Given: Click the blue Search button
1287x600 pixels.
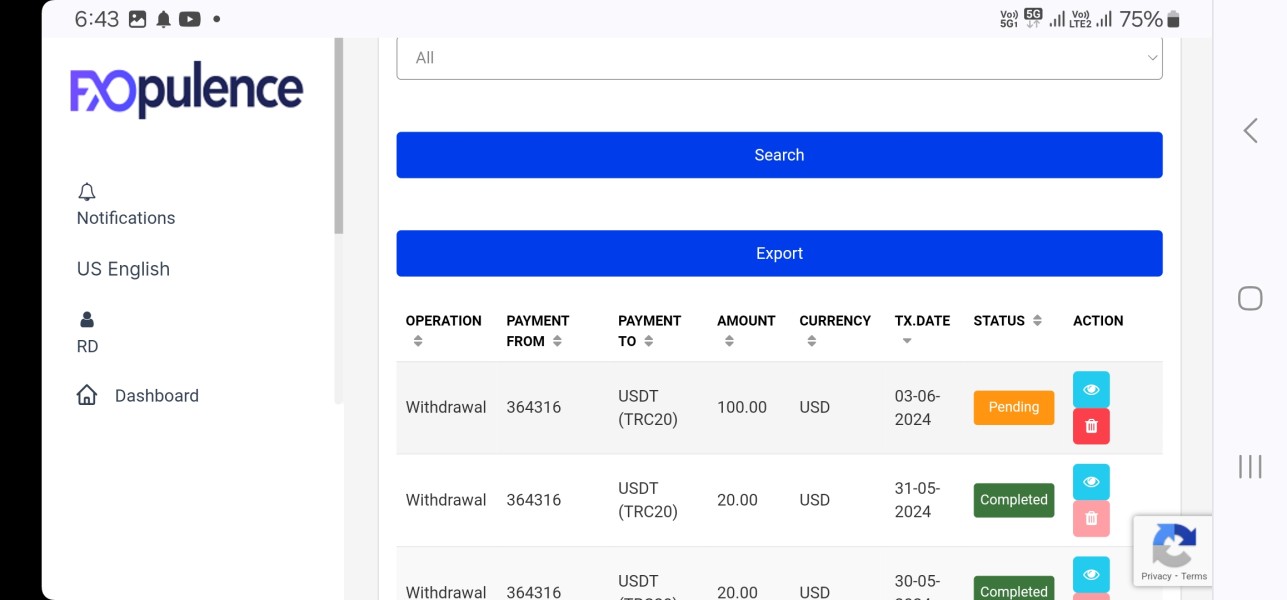Looking at the screenshot, I should tap(779, 155).
